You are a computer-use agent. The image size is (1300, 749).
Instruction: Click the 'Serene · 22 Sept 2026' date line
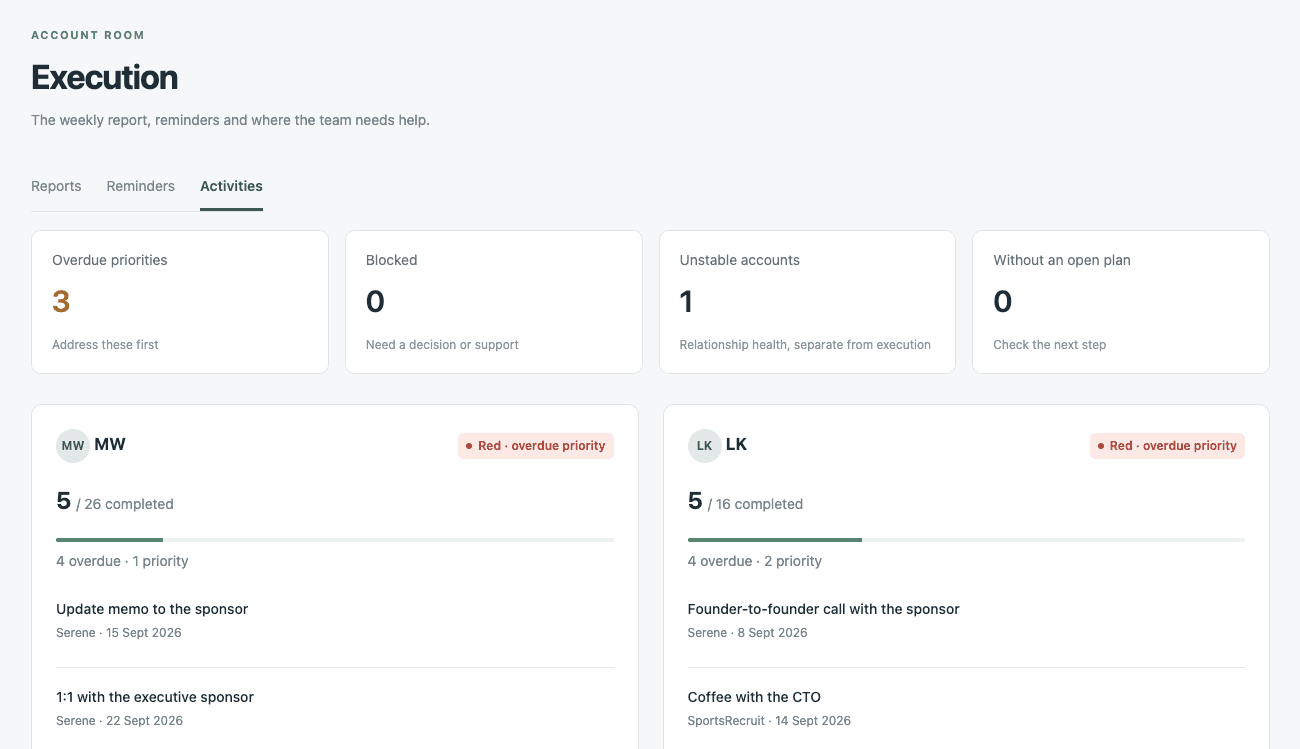point(119,721)
